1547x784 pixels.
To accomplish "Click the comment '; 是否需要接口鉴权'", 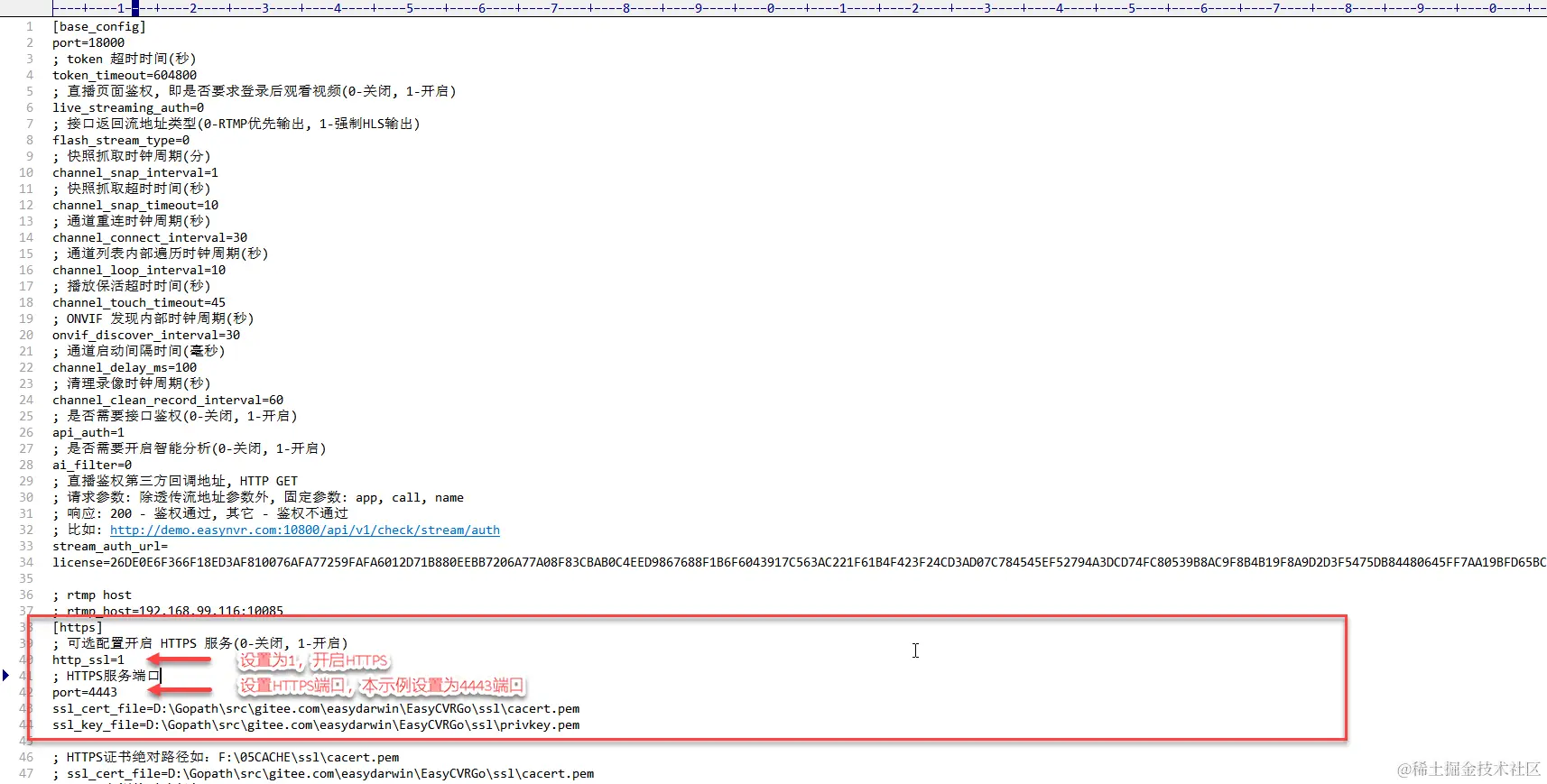I will 175,417.
